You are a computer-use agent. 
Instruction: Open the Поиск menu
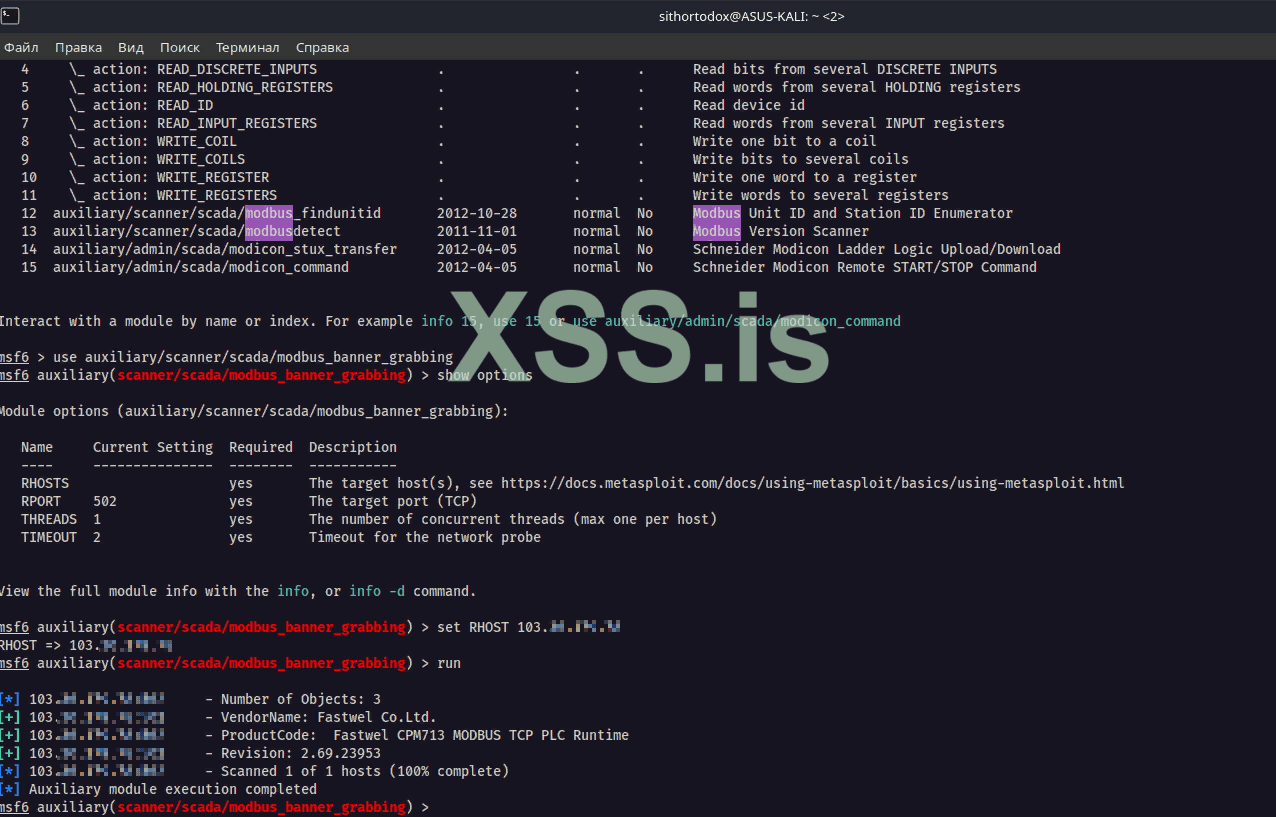pos(180,47)
